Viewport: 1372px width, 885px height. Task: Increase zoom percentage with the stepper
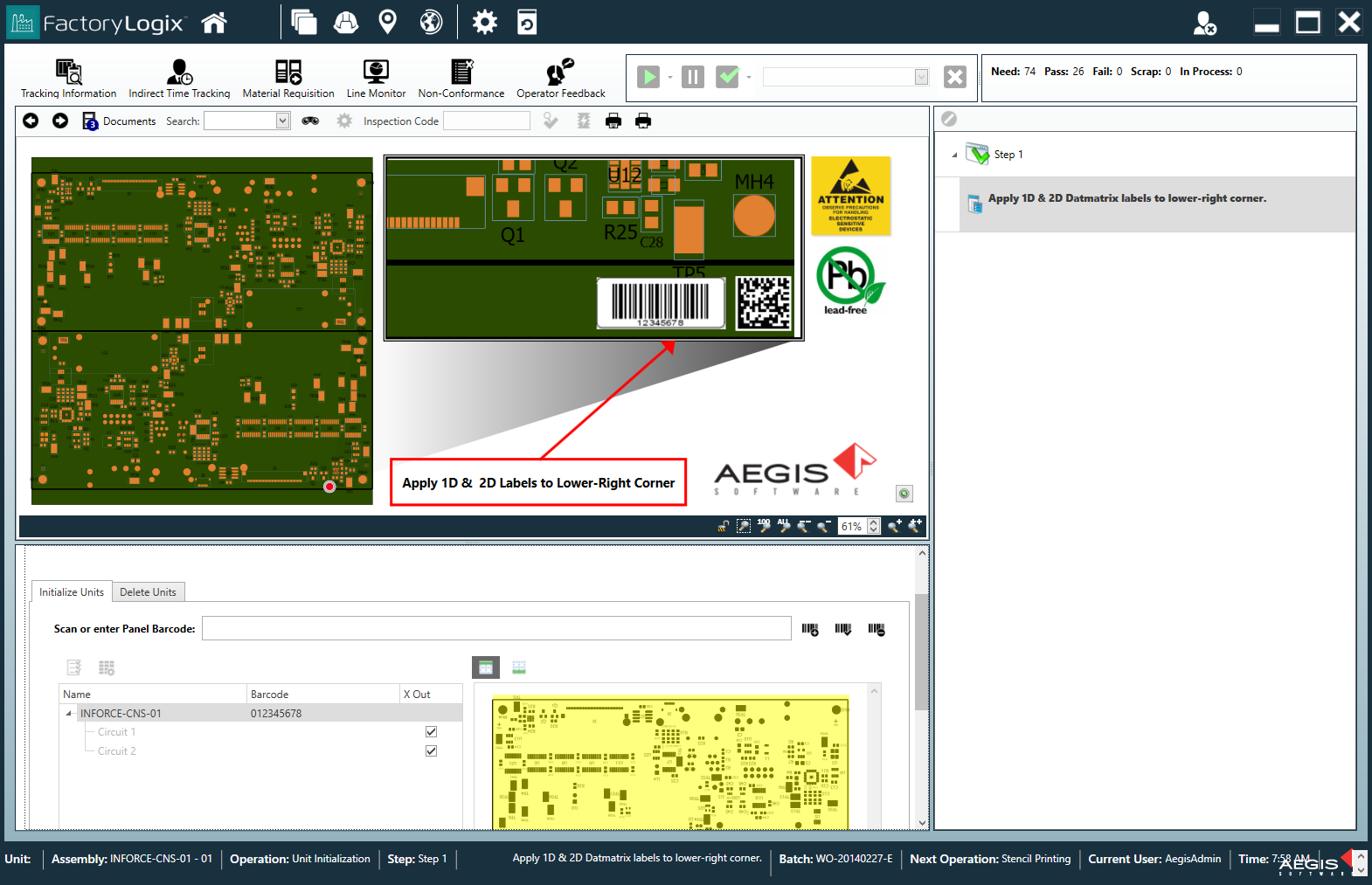[873, 522]
